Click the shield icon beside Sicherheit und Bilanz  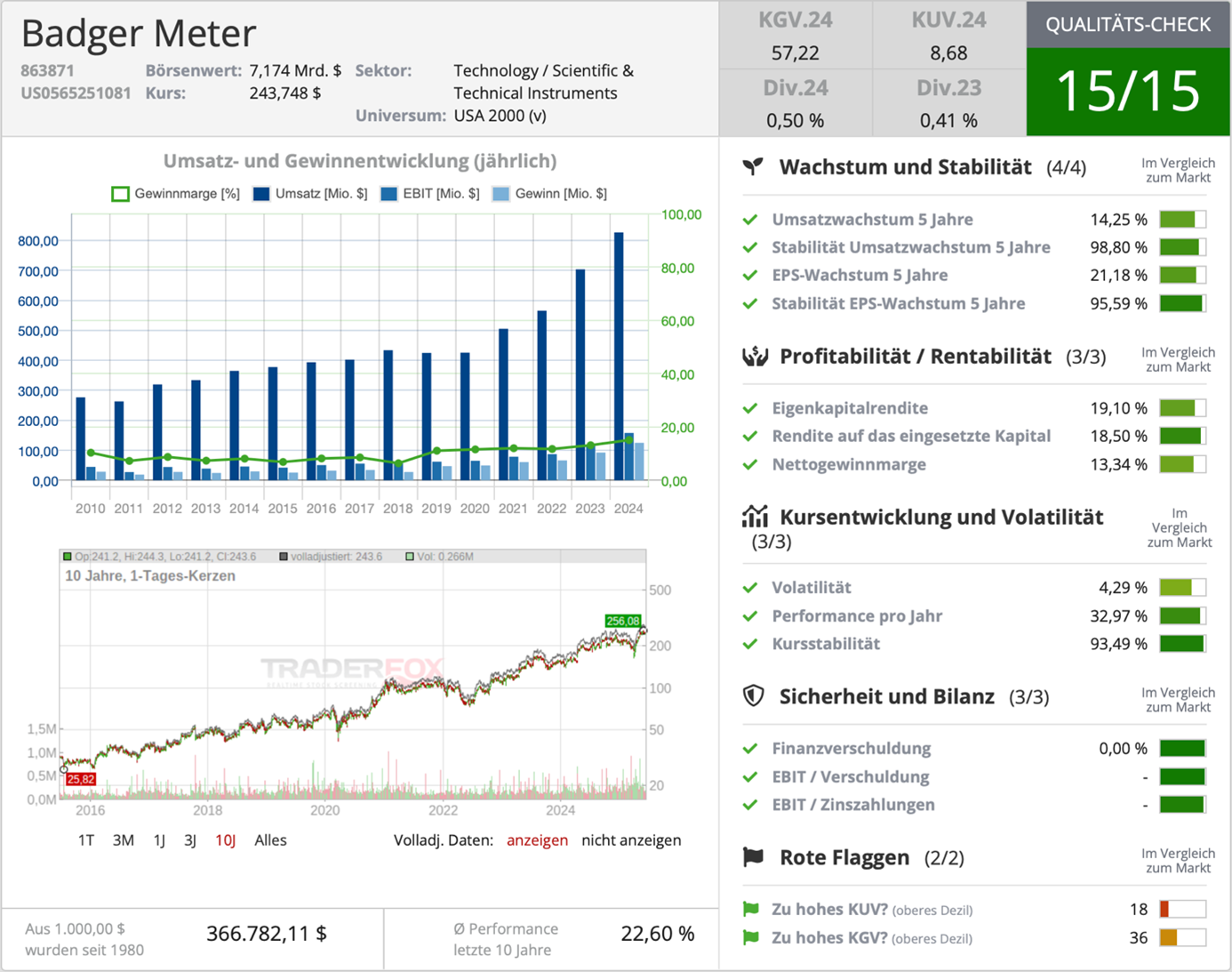coord(754,695)
